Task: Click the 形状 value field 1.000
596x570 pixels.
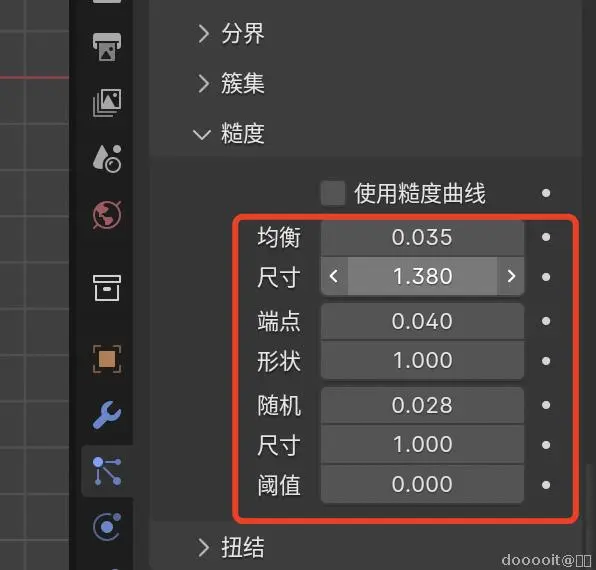Action: [x=422, y=360]
